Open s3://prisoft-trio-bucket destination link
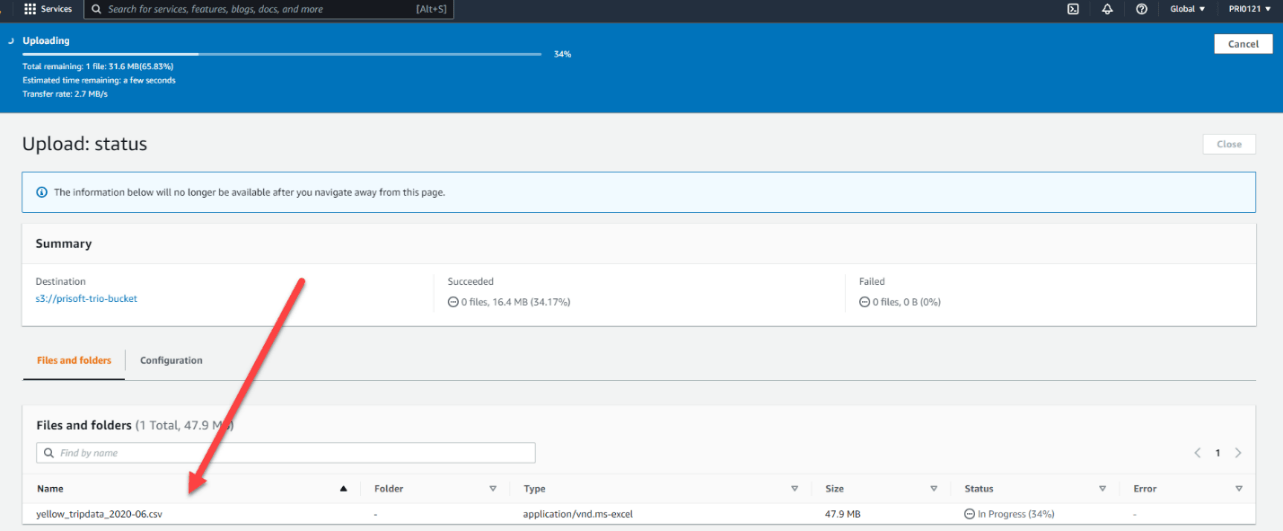The height and width of the screenshot is (531, 1283). tap(86, 299)
